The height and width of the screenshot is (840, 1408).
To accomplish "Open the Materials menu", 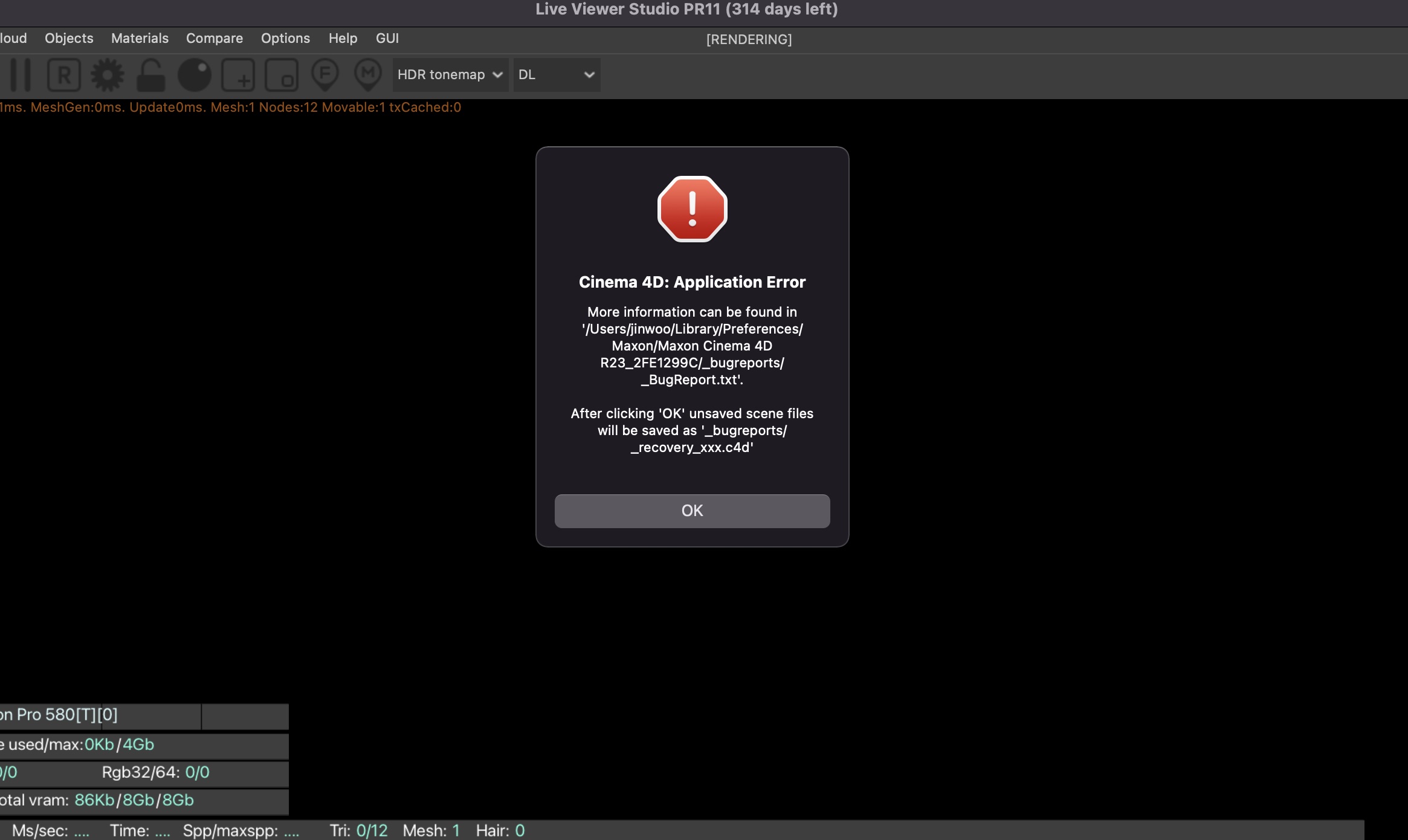I will [140, 38].
